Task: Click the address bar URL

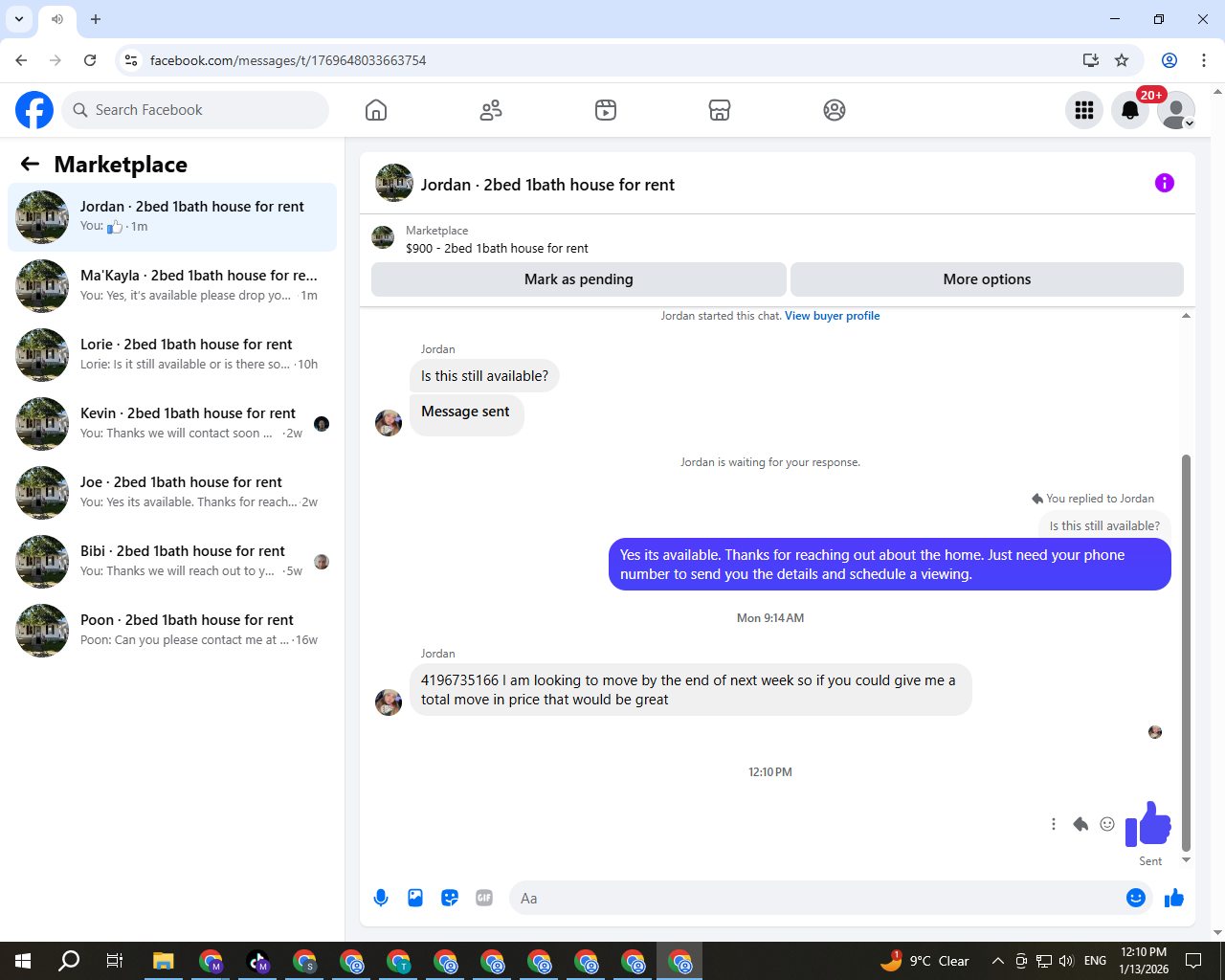Action: tap(288, 60)
